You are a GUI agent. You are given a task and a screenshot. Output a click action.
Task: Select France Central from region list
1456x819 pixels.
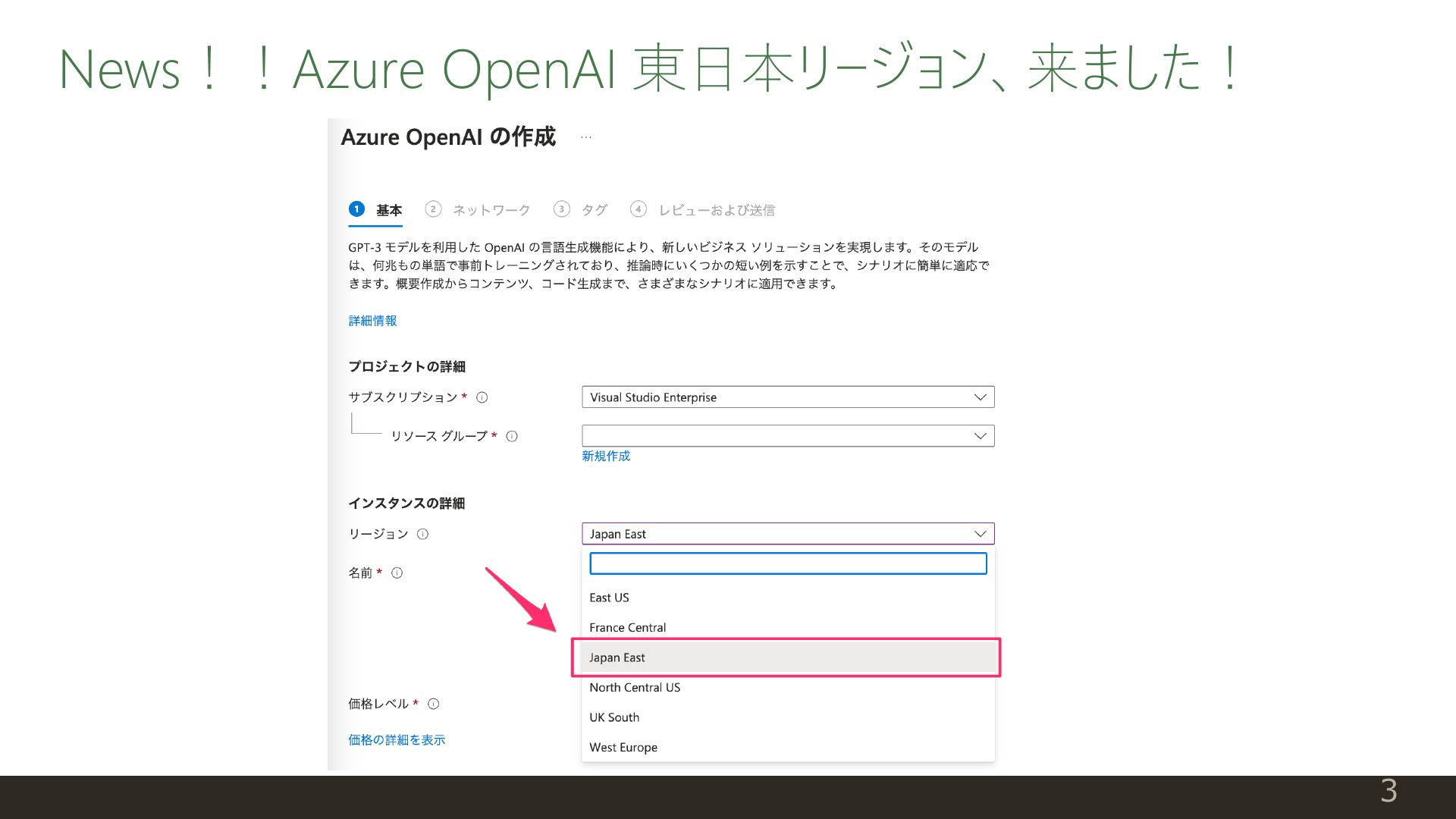coord(788,628)
